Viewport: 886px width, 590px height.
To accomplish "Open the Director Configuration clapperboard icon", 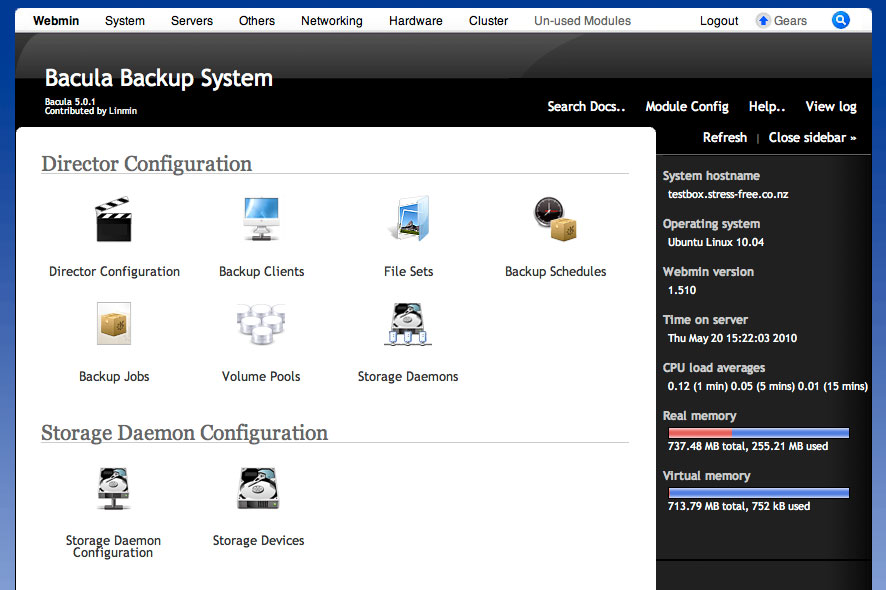I will coord(114,219).
